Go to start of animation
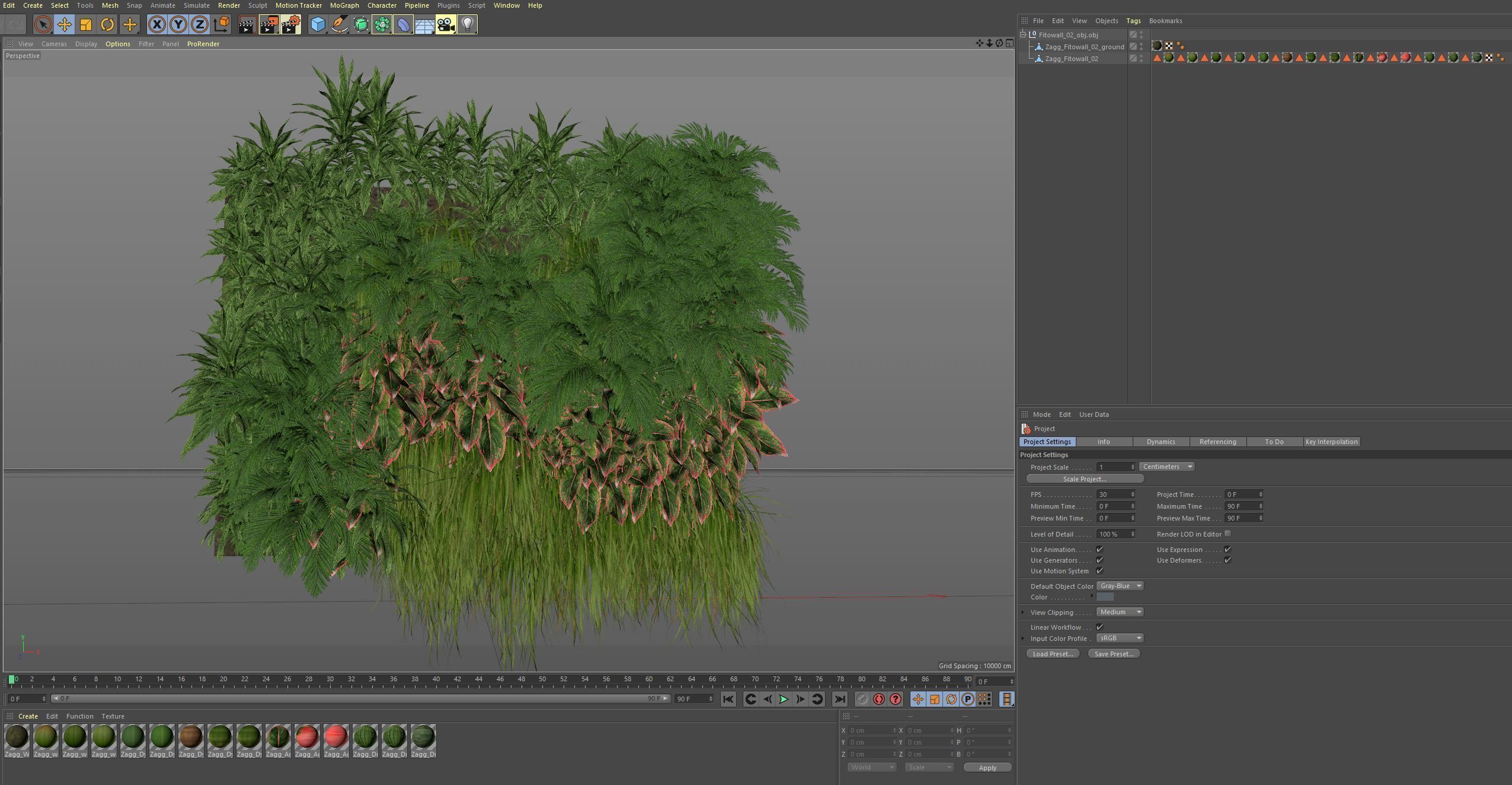This screenshot has width=1512, height=785. [x=728, y=699]
